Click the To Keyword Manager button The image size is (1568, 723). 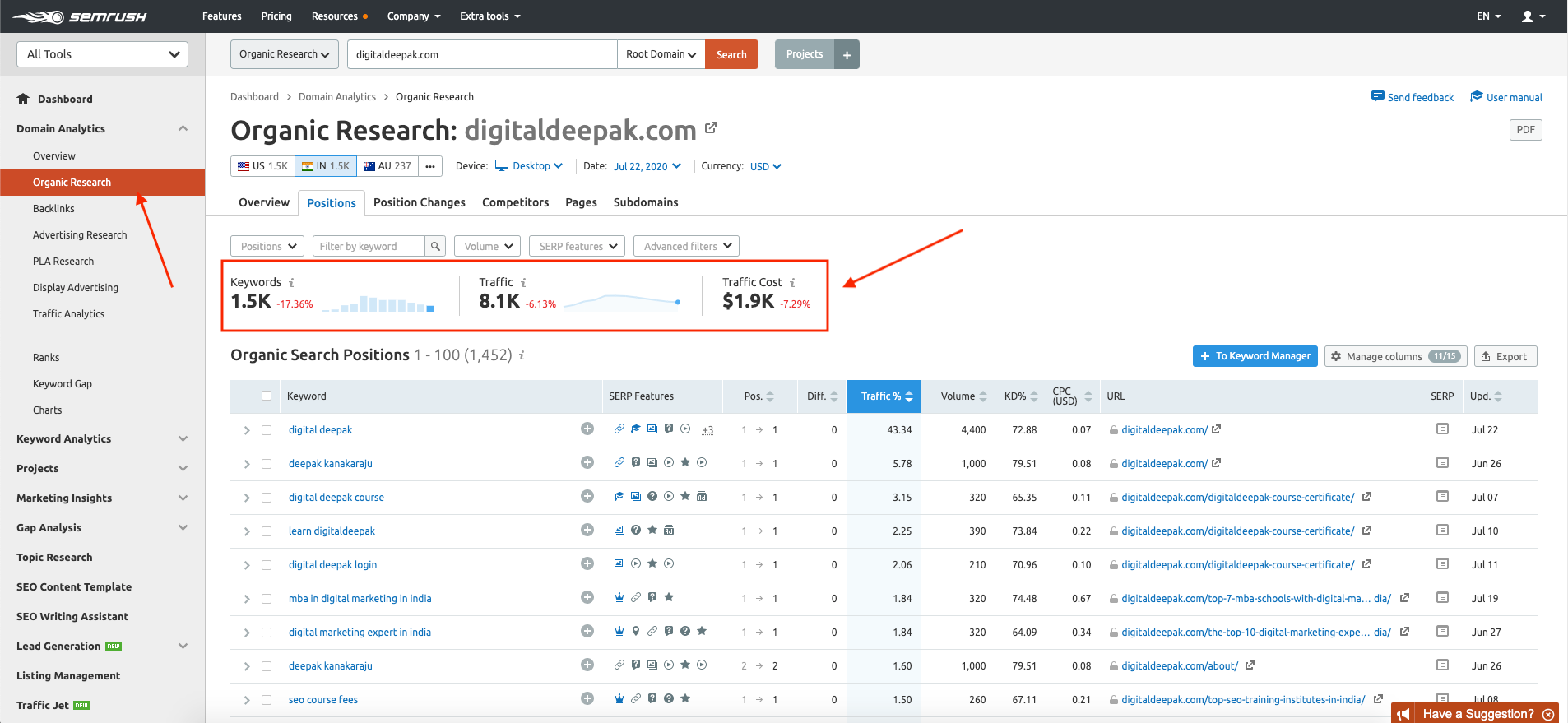pyautogui.click(x=1255, y=356)
